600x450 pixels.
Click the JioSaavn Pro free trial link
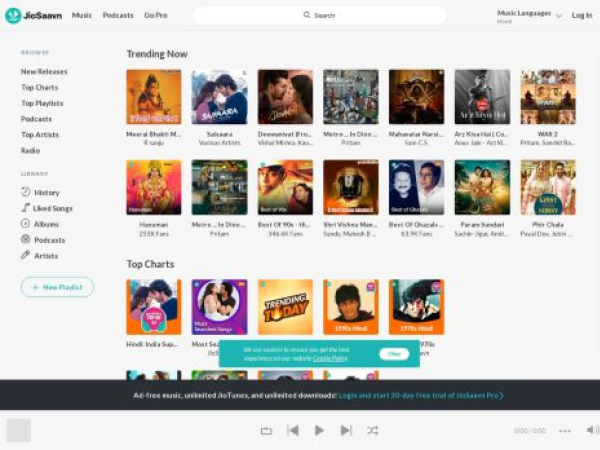pyautogui.click(x=421, y=395)
